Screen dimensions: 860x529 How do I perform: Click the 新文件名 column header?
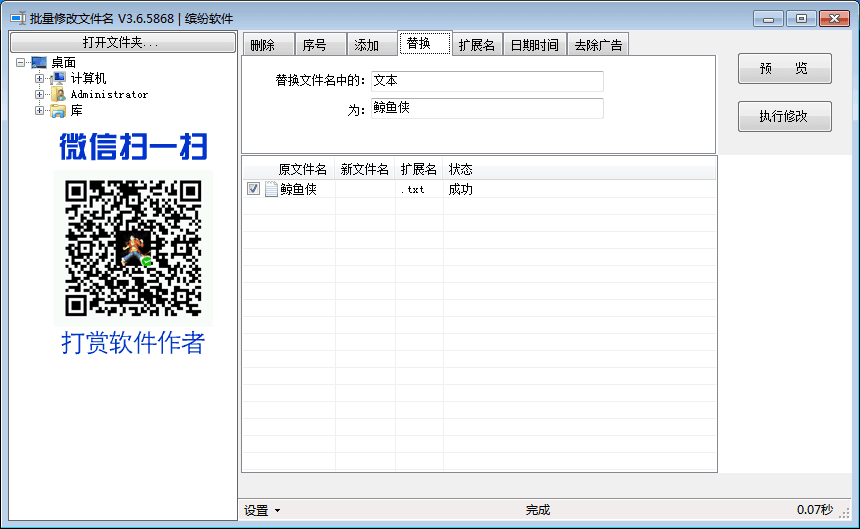(365, 169)
